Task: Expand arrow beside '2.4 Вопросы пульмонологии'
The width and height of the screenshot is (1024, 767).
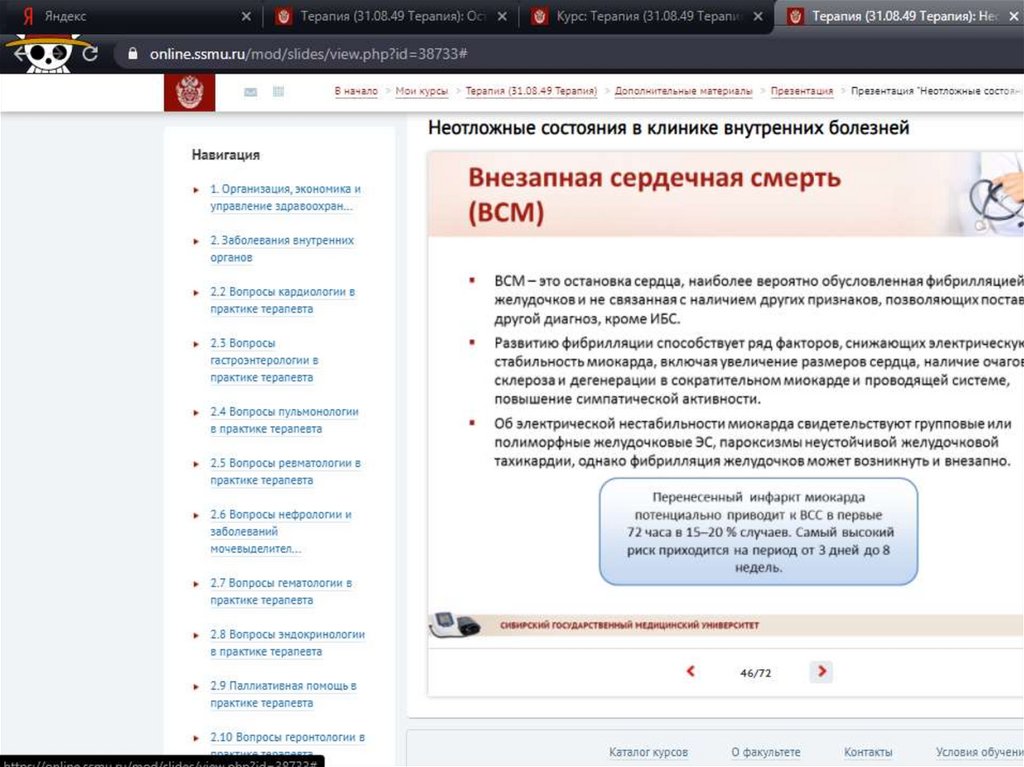Action: click(196, 413)
